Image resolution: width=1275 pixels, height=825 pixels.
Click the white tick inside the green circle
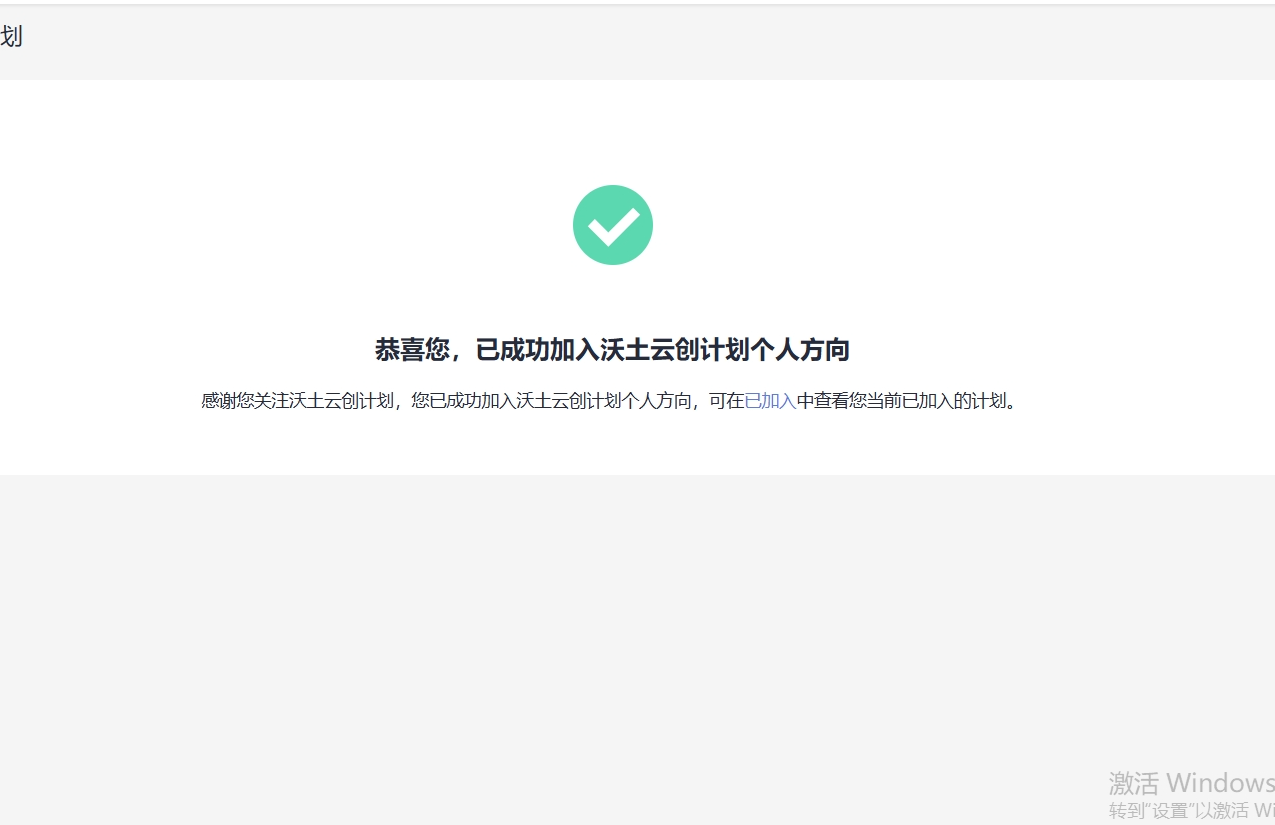point(613,227)
